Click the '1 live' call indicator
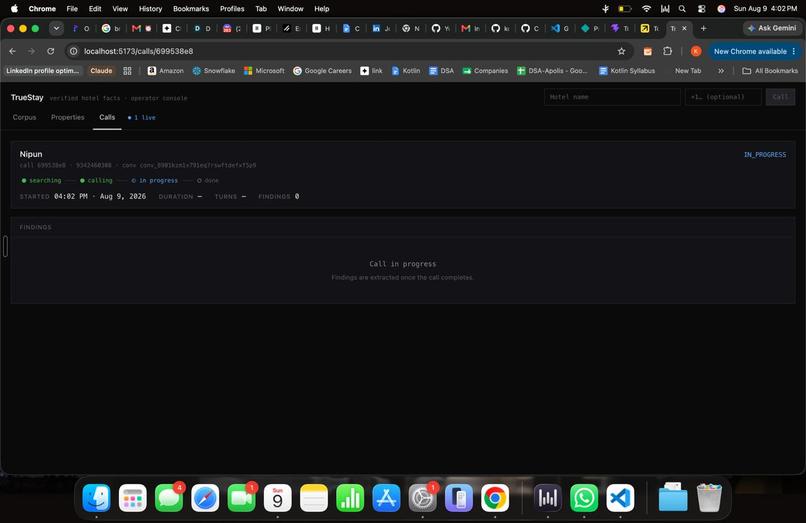This screenshot has width=806, height=523. (142, 118)
